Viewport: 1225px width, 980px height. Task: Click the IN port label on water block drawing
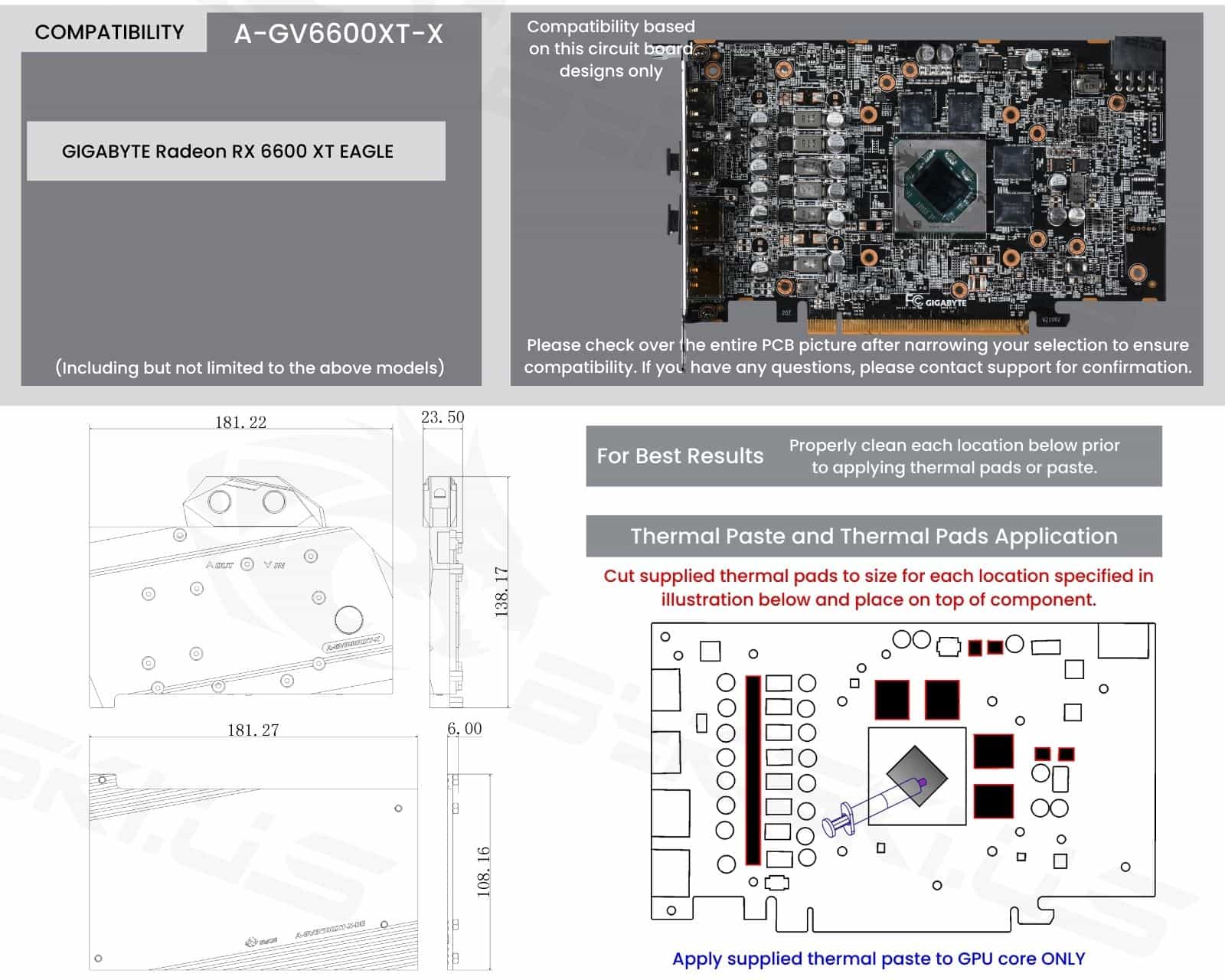tap(274, 565)
